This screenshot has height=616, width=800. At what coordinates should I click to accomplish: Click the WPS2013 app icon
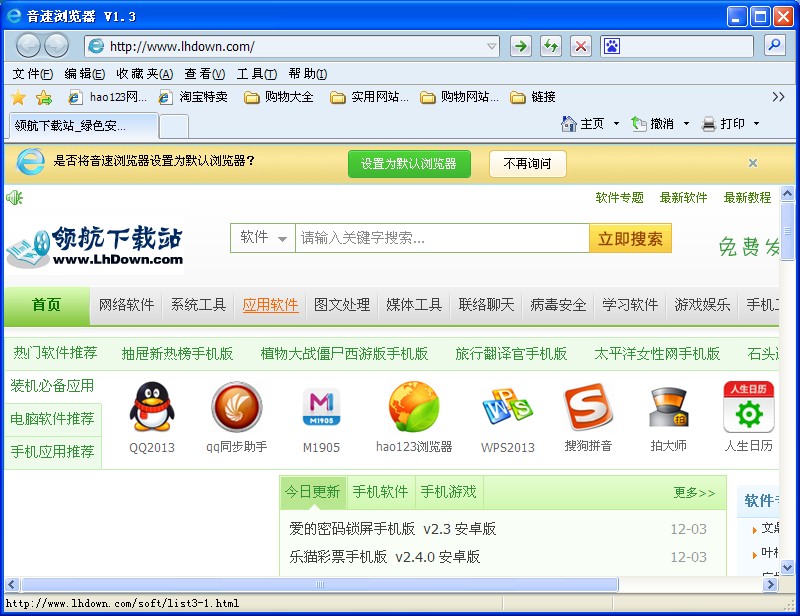(508, 407)
